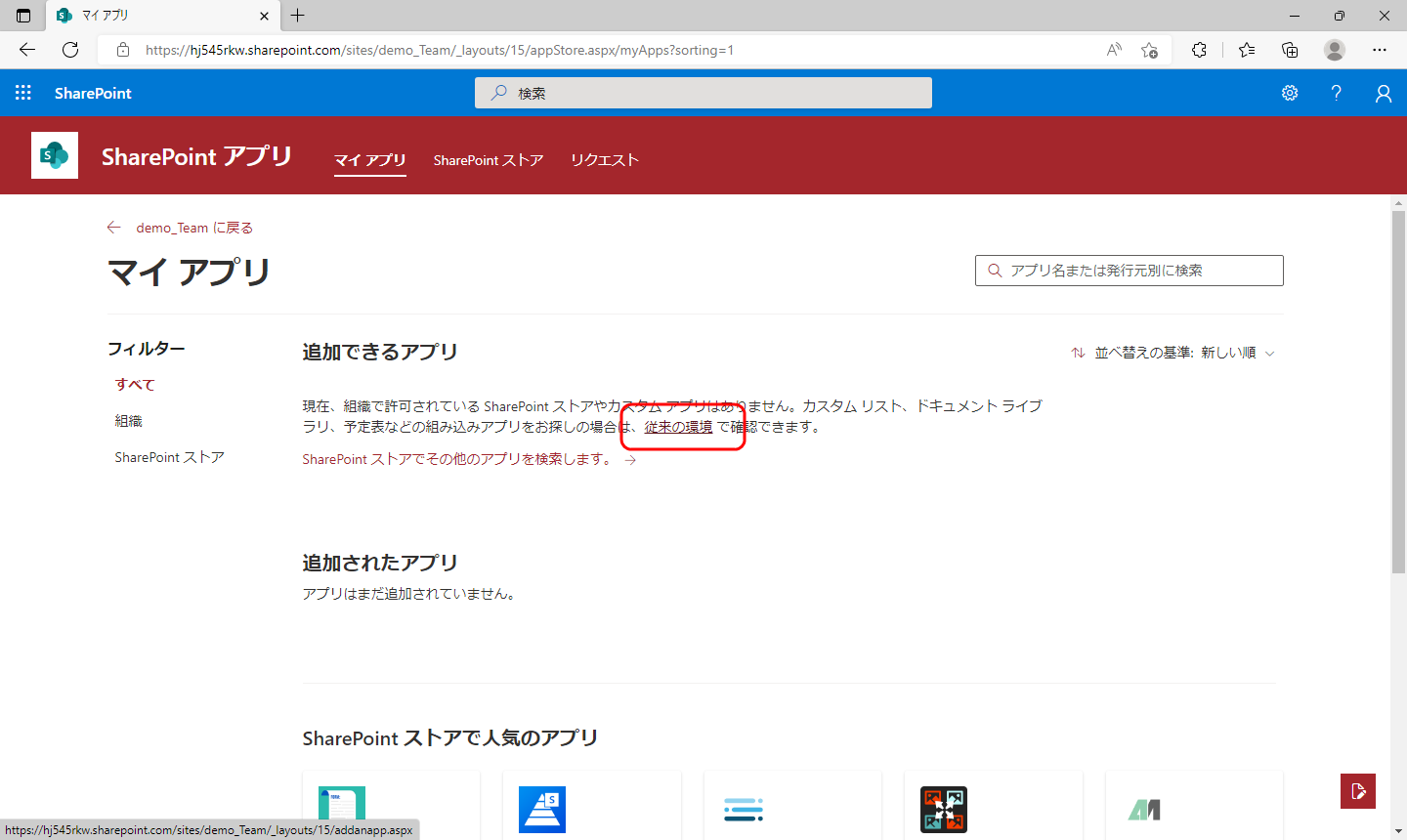Click the browser back arrow
The height and width of the screenshot is (840, 1407).
point(27,50)
